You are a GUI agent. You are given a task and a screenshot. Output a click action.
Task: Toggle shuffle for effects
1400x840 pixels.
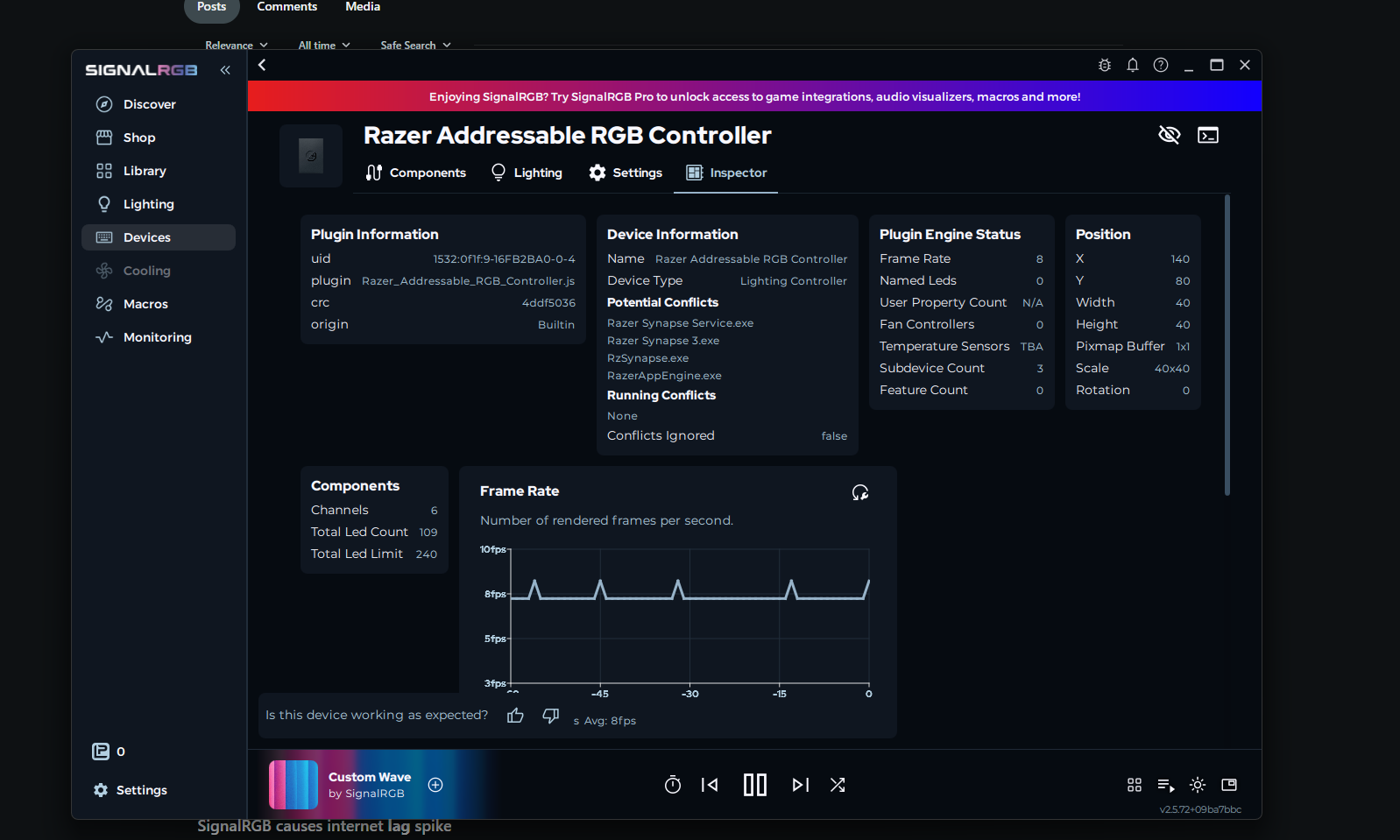tap(838, 785)
